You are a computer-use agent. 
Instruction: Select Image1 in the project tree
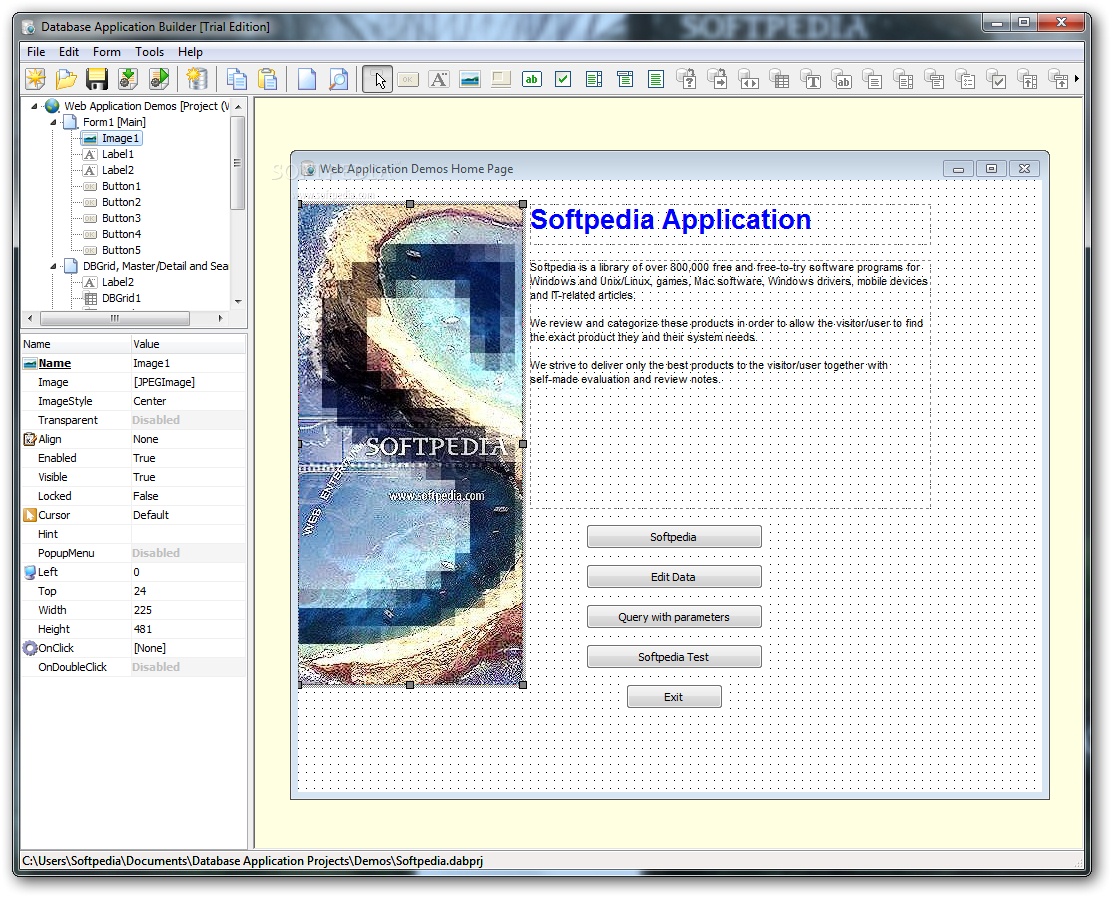click(120, 138)
